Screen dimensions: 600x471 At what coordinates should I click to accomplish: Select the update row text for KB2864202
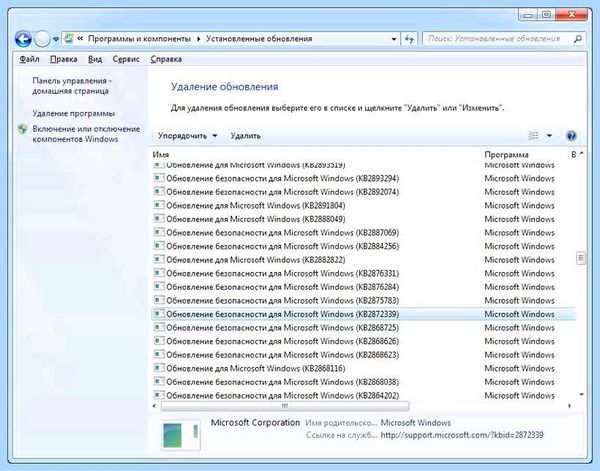282,395
